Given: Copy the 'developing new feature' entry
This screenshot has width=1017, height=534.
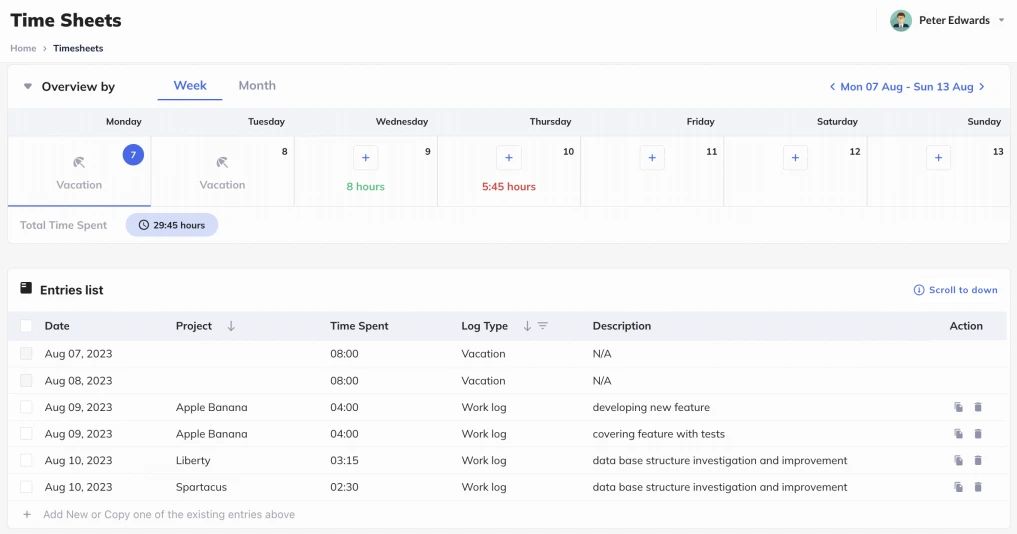Looking at the screenshot, I should coord(958,407).
